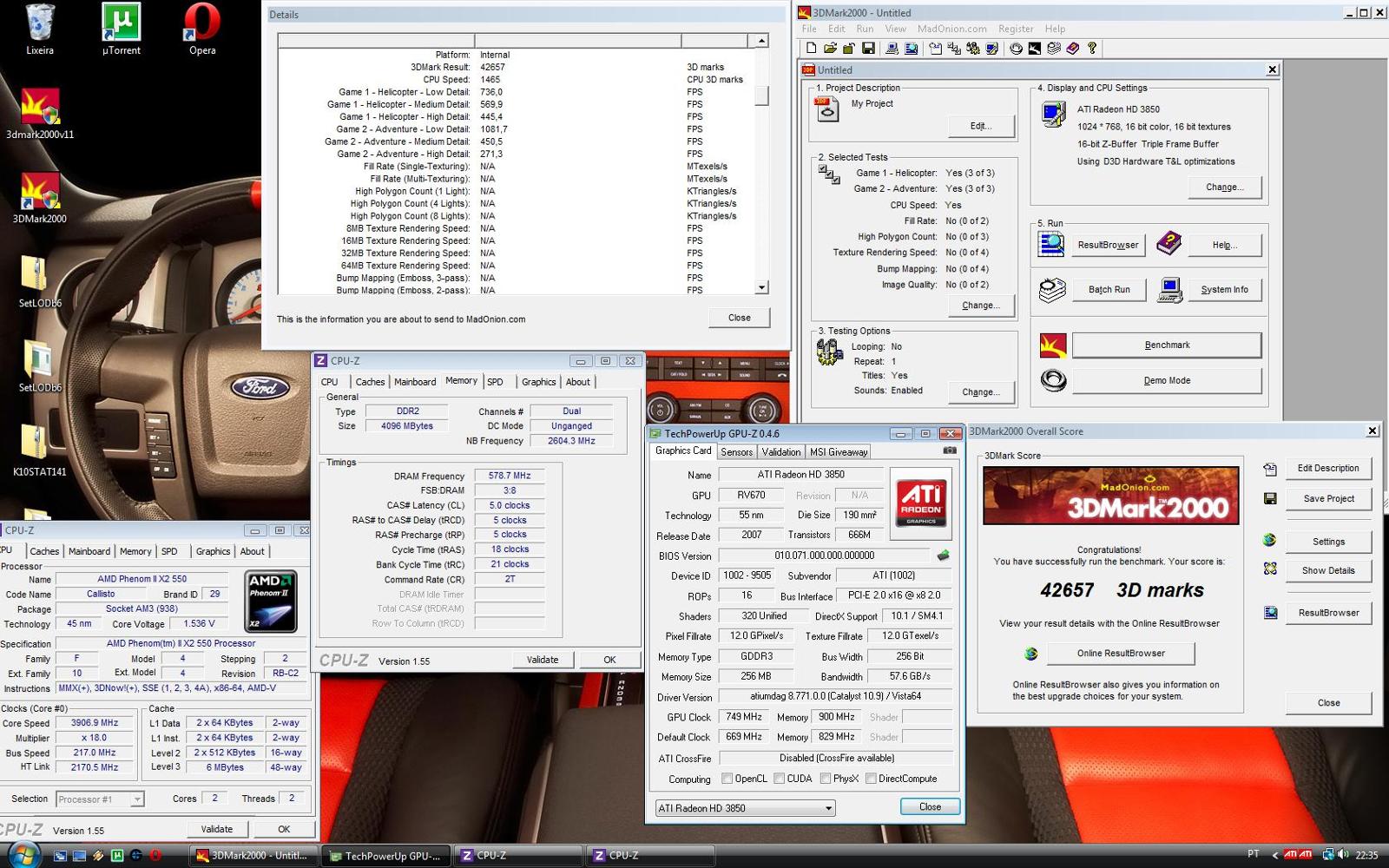The height and width of the screenshot is (868, 1389).
Task: Click Edit in Project Description section
Action: coord(981,127)
